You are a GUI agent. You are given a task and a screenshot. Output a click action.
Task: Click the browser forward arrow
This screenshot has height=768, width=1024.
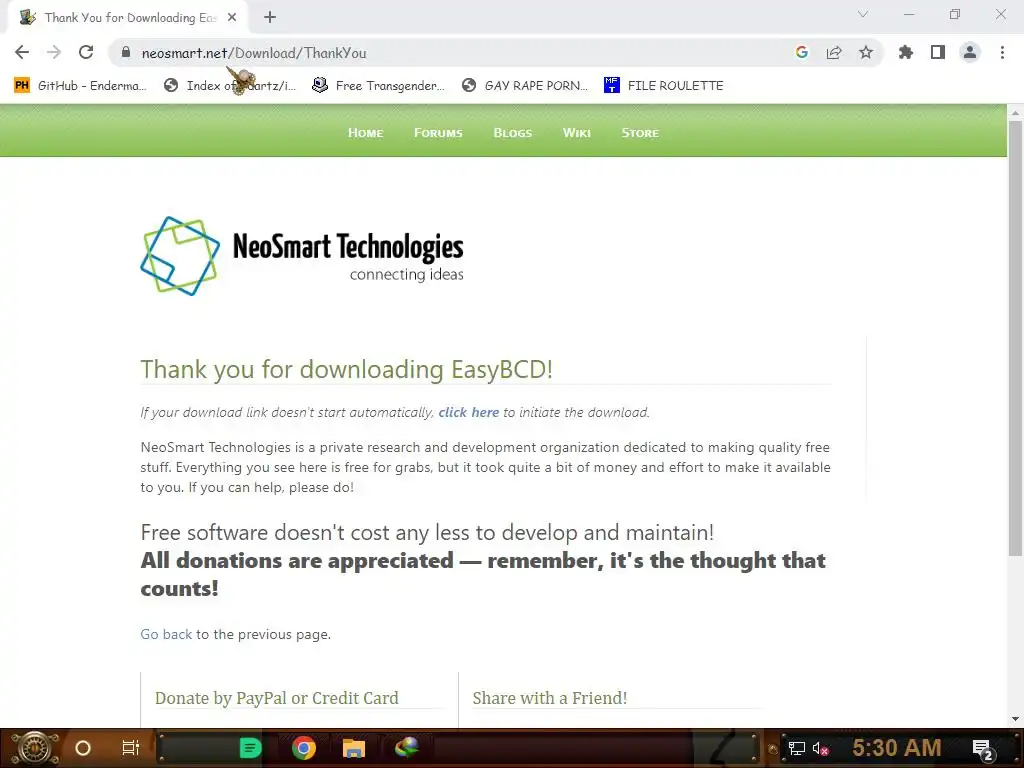(54, 52)
